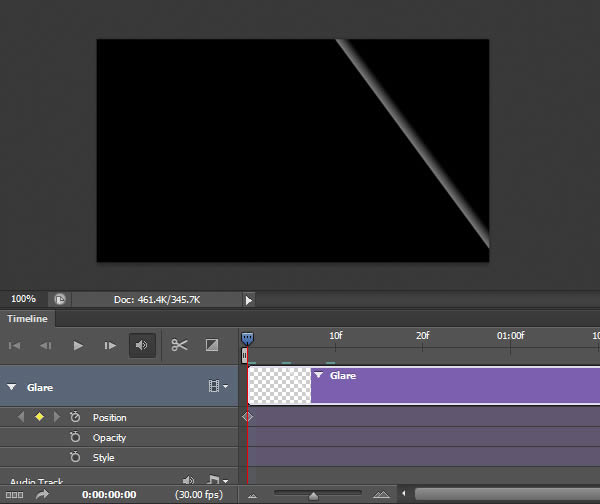Mute audio playback speaker button
The width and height of the screenshot is (600, 504).
(142, 346)
